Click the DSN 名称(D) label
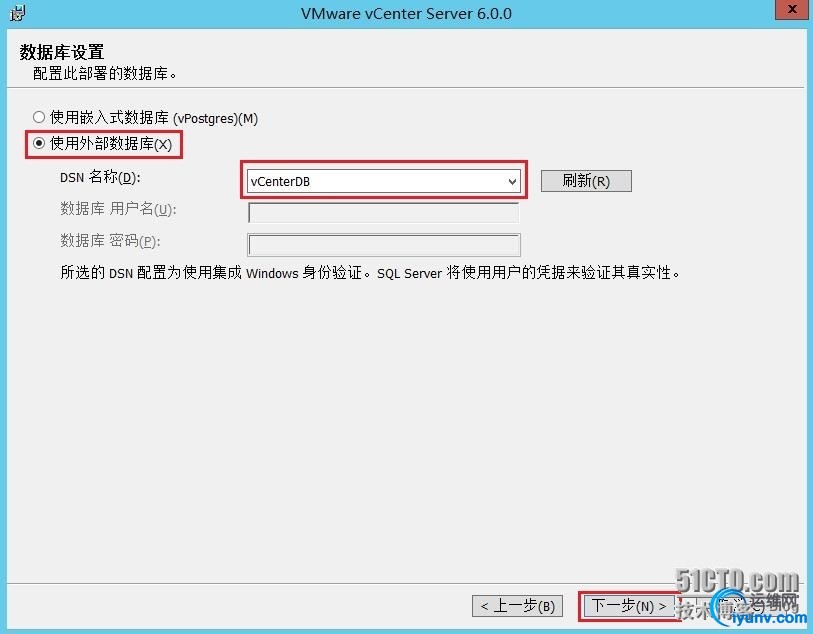This screenshot has height=634, width=813. (x=100, y=177)
